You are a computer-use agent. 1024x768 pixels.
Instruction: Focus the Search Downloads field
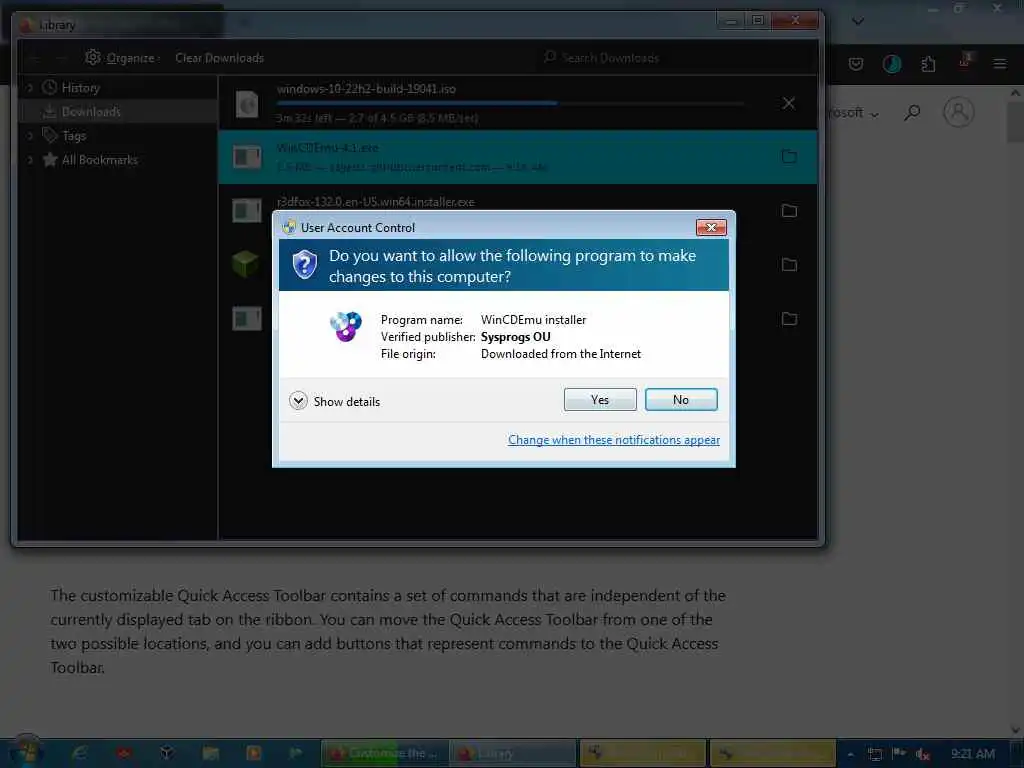pos(676,58)
